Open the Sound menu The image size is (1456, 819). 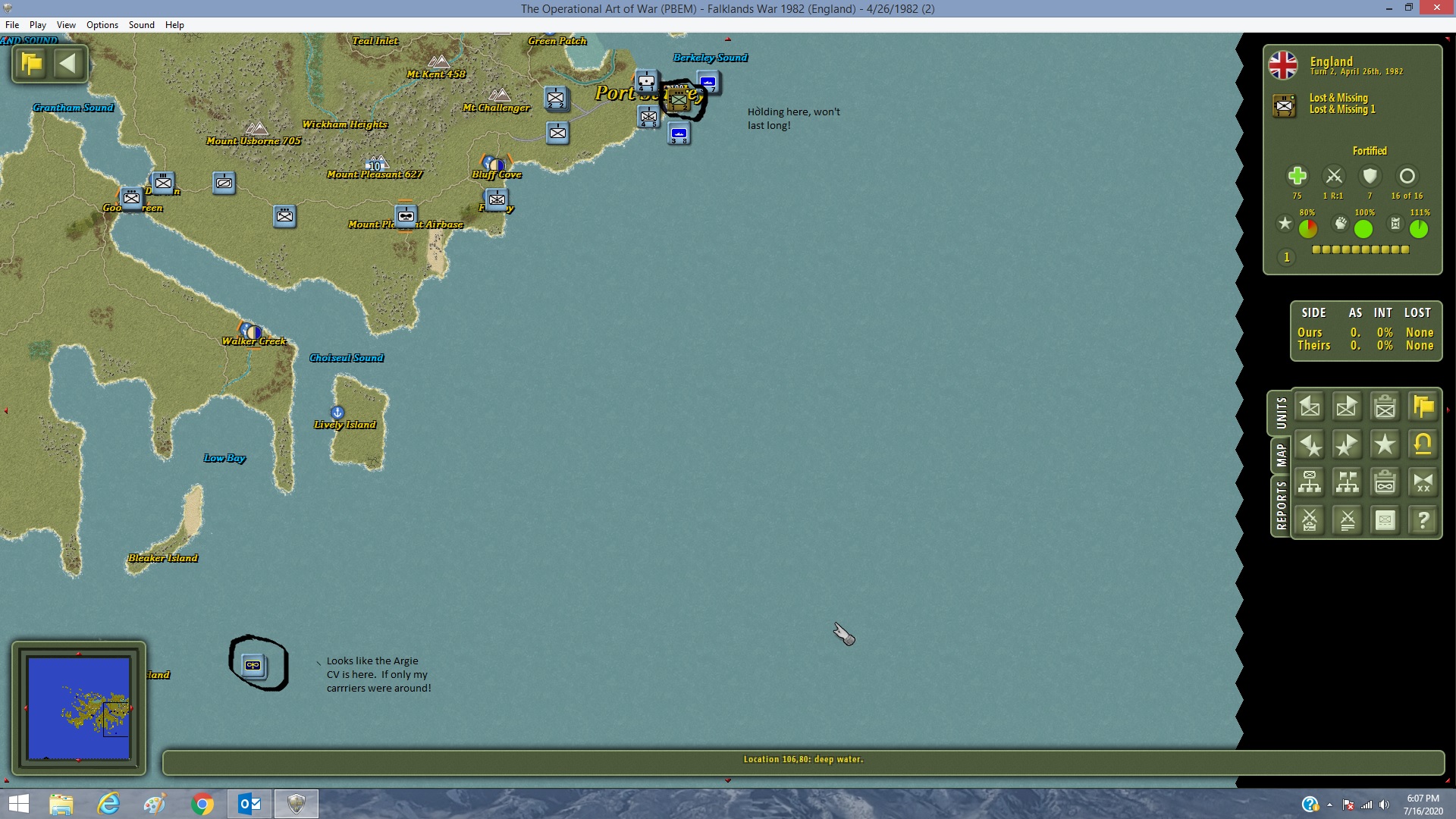pyautogui.click(x=142, y=25)
